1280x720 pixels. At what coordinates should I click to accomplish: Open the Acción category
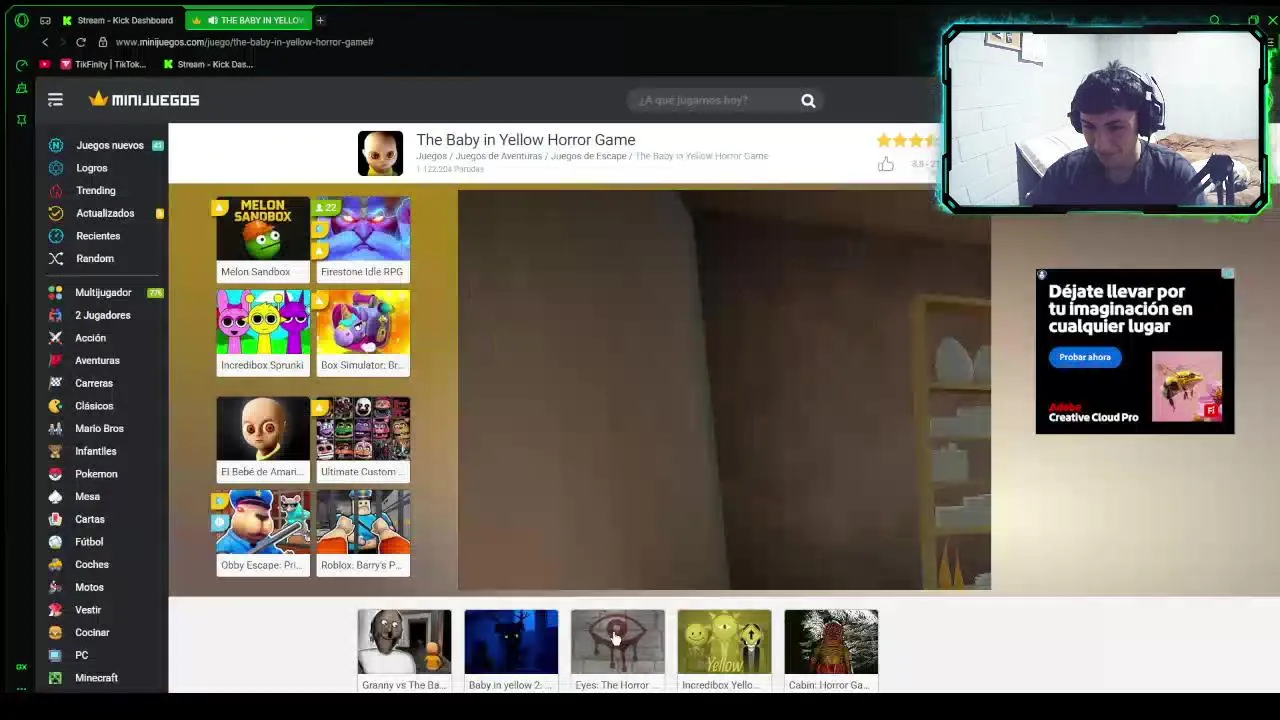90,338
